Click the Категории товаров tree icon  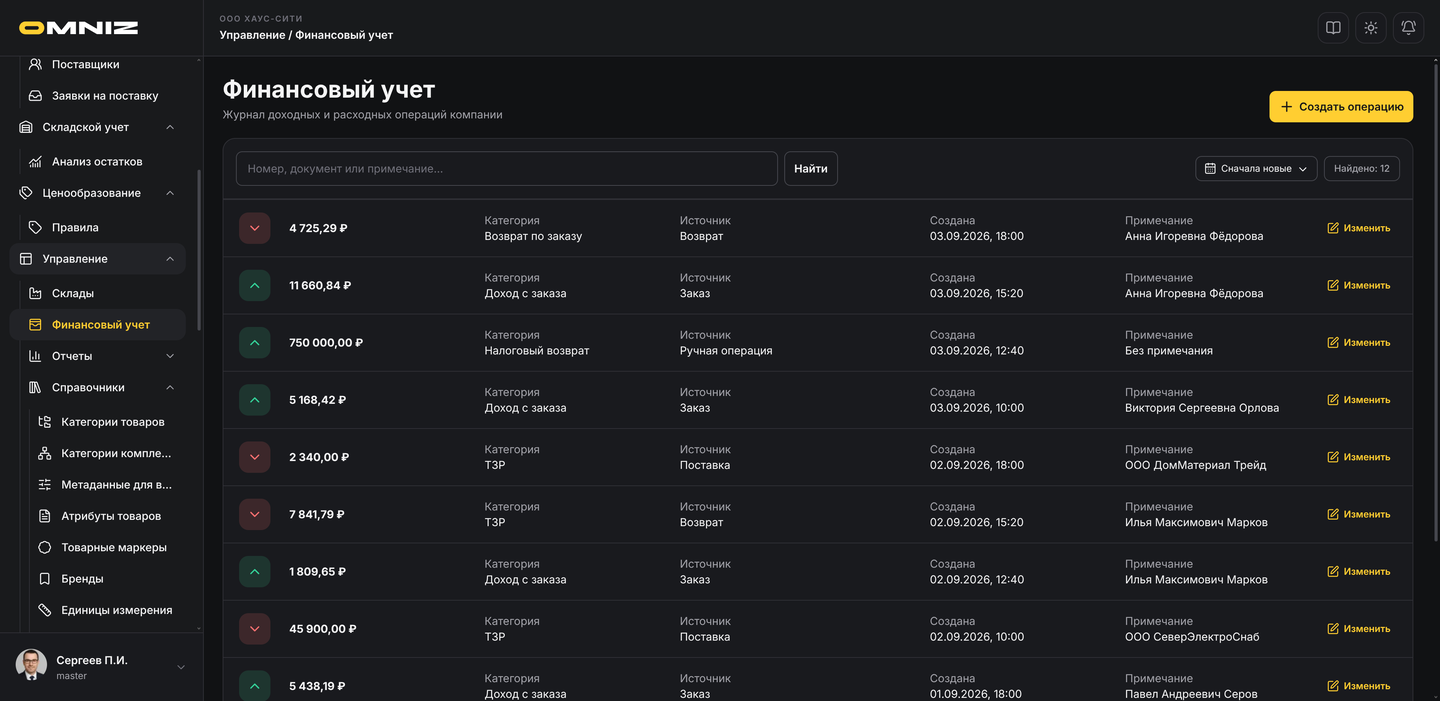(x=44, y=422)
